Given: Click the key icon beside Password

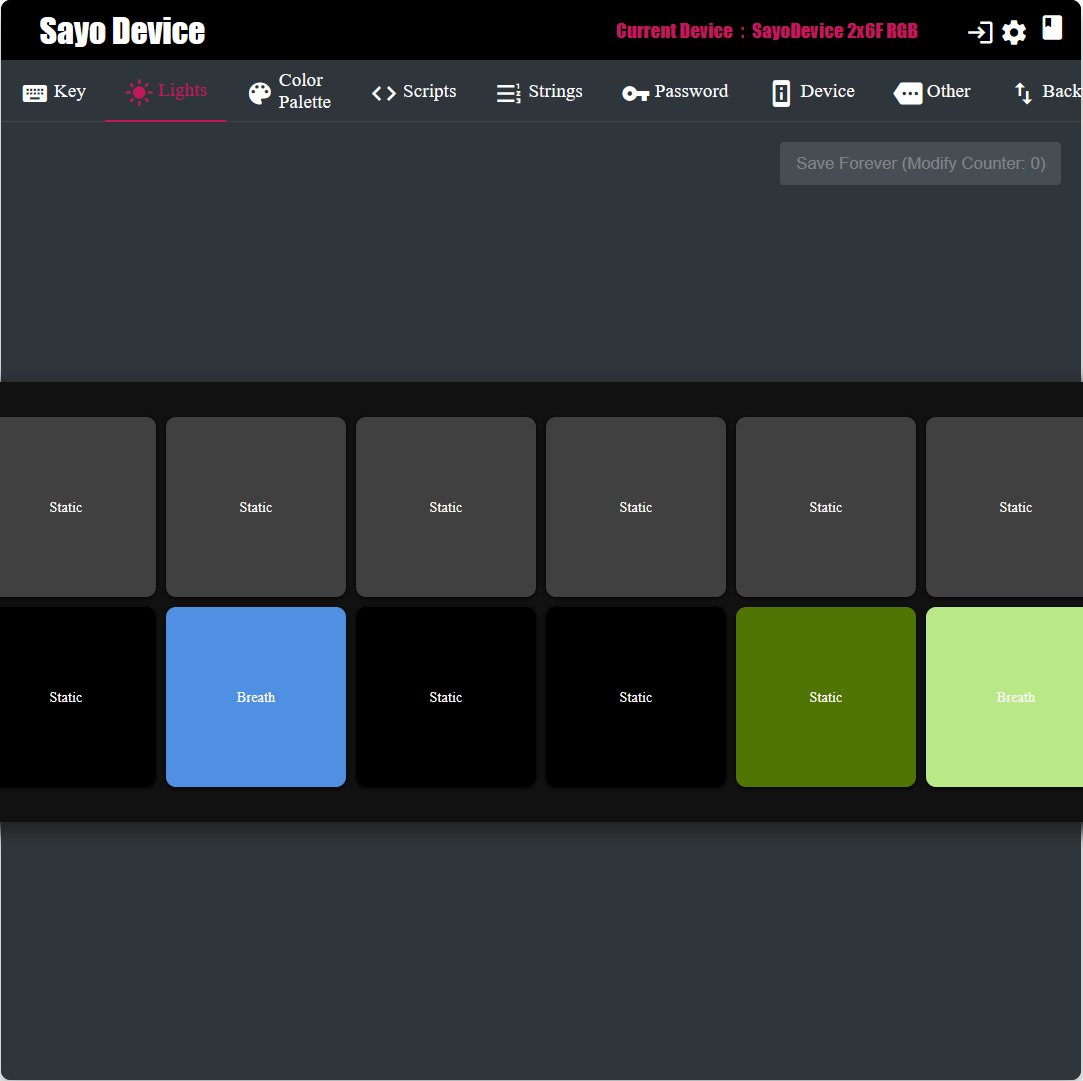Looking at the screenshot, I should [635, 93].
